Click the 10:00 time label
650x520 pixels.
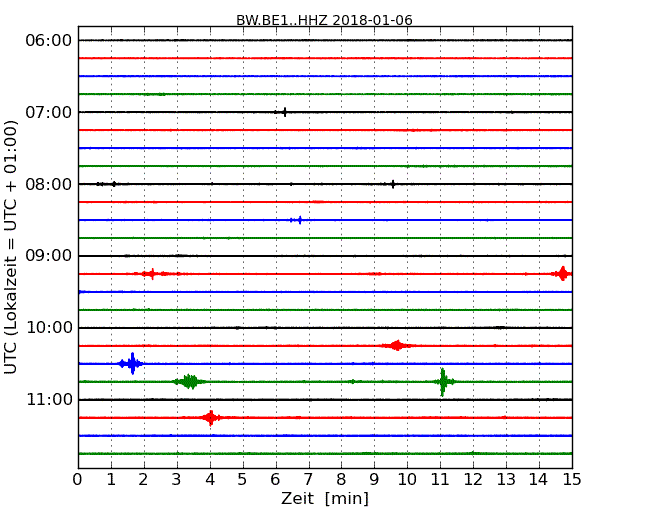coord(49,328)
